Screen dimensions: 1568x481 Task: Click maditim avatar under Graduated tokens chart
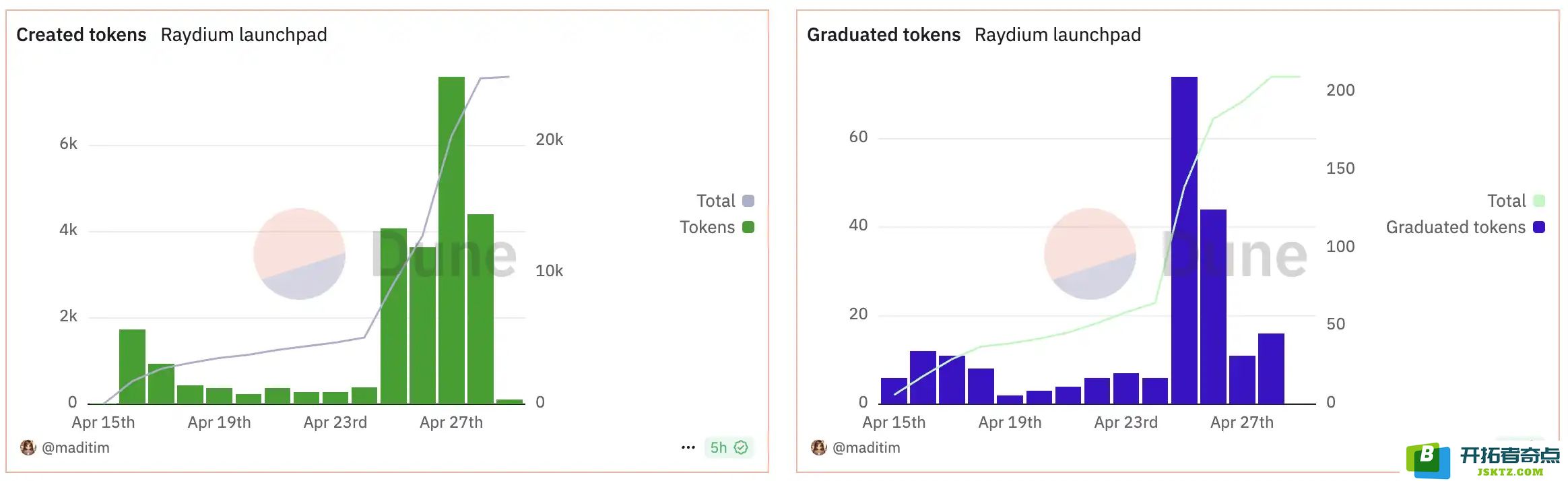point(818,447)
